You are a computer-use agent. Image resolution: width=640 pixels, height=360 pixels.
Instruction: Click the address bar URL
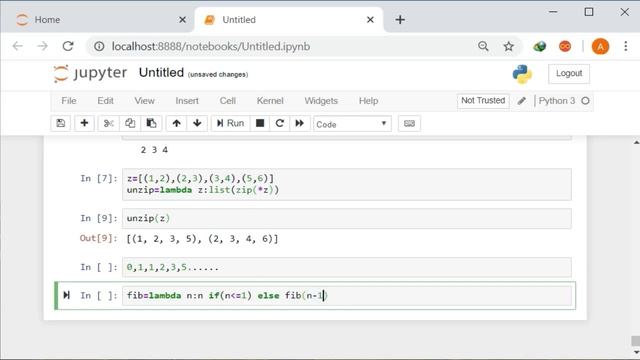(x=211, y=47)
